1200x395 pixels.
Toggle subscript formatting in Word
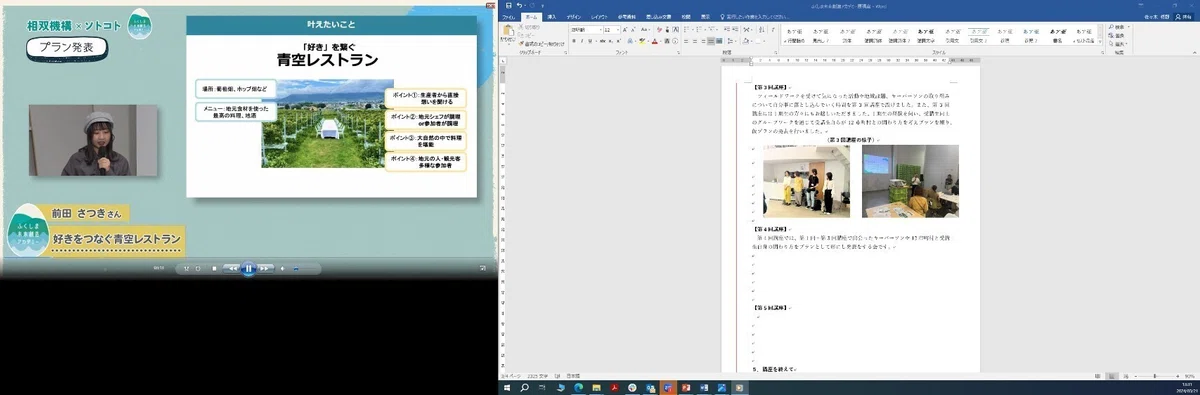[611, 41]
